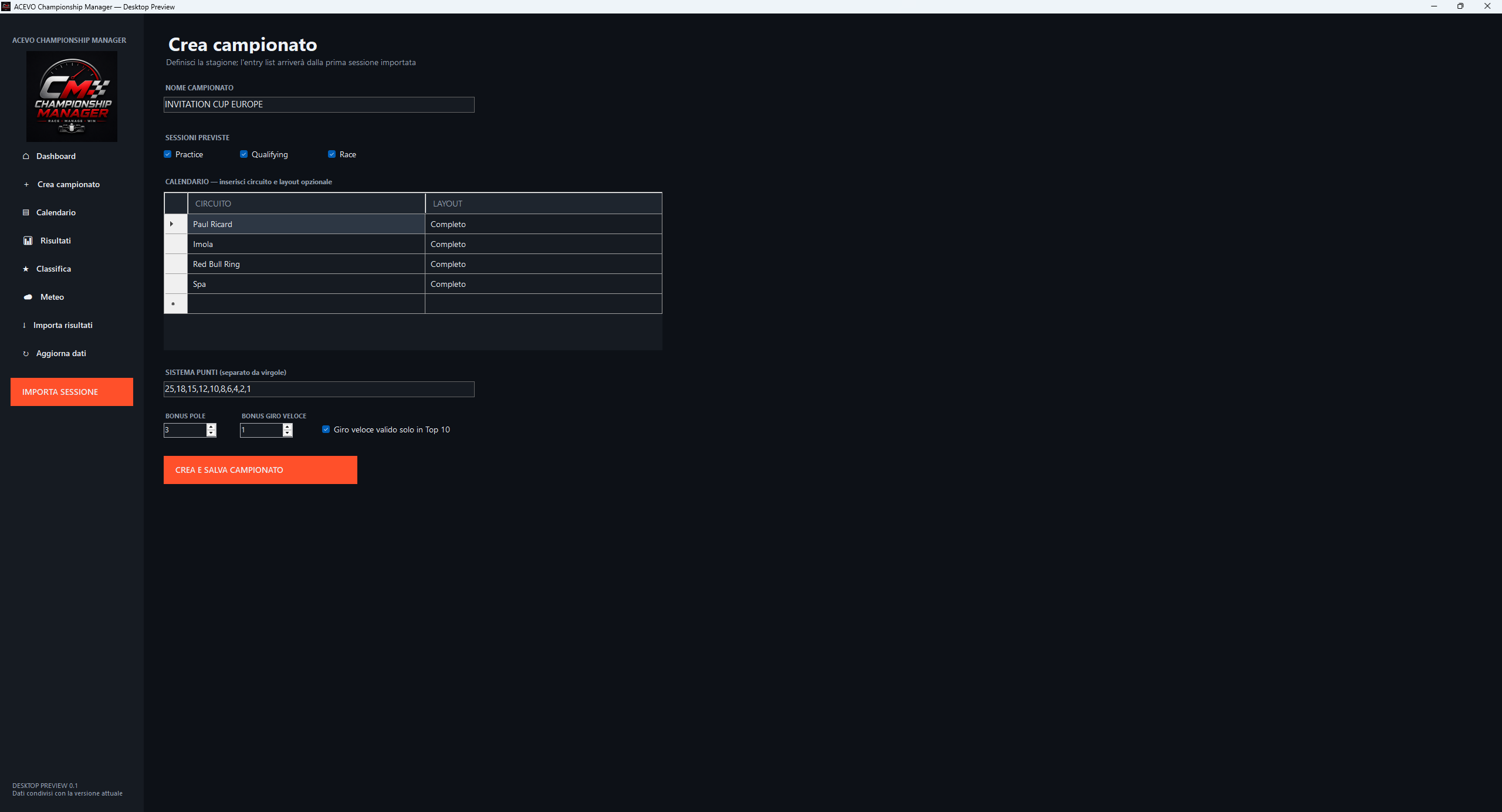
Task: Click the IMPORTA SESSIONE button
Action: tap(72, 392)
